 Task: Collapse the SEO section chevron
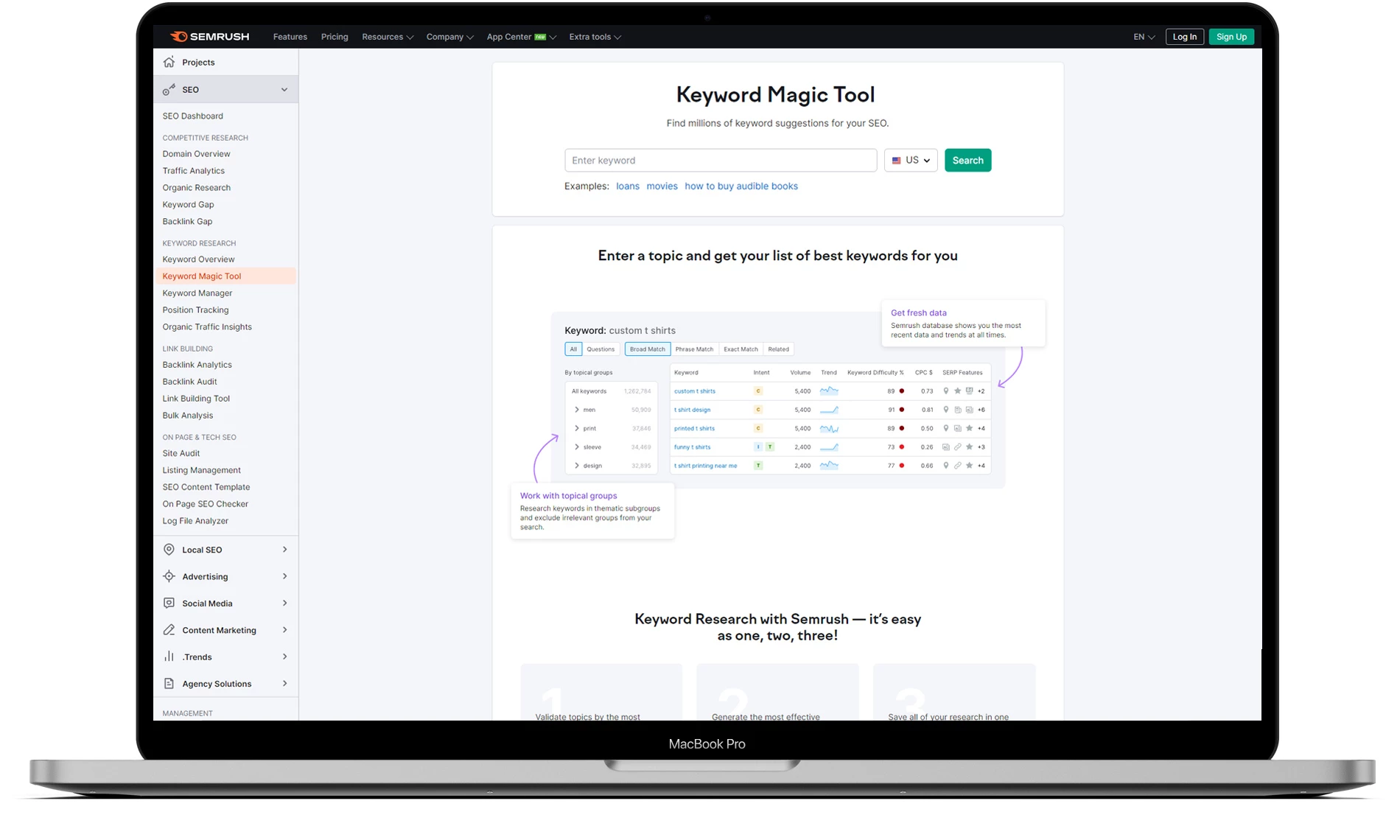coord(284,90)
